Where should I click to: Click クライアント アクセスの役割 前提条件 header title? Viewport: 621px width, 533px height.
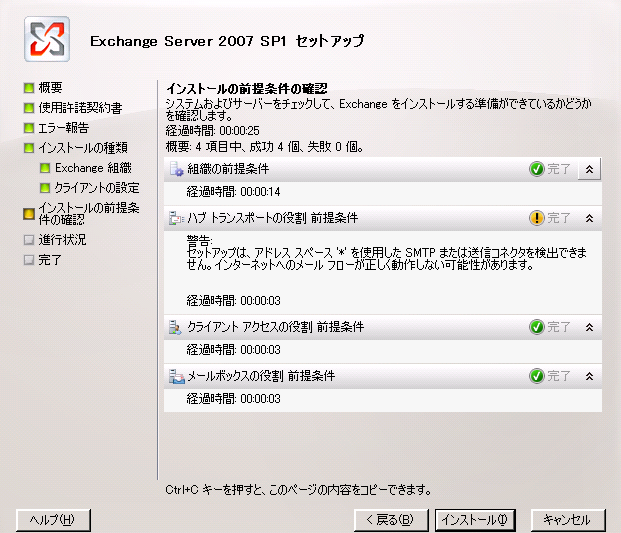click(275, 327)
